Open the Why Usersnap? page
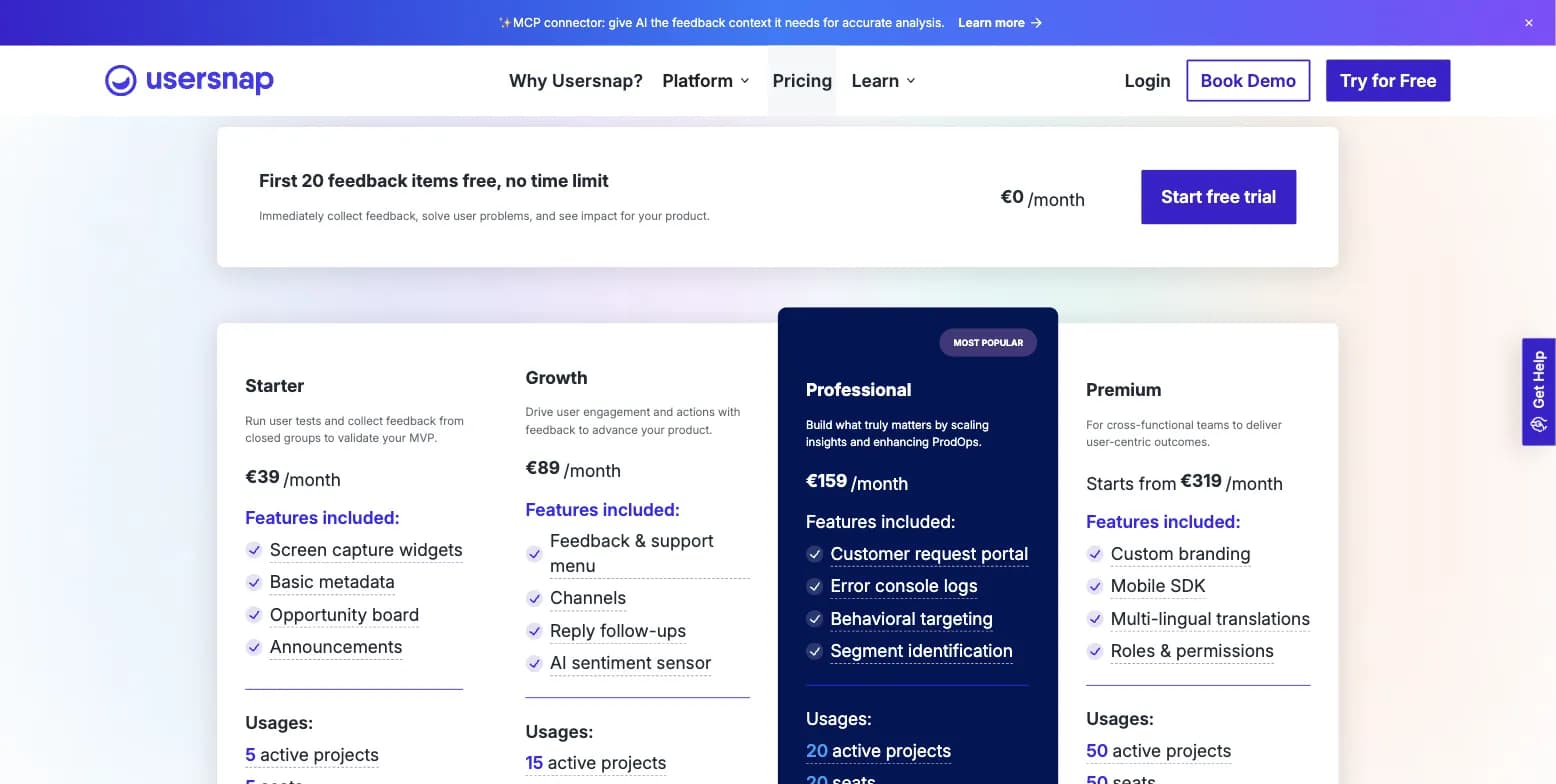Screen dimensions: 1556x784 576,81
